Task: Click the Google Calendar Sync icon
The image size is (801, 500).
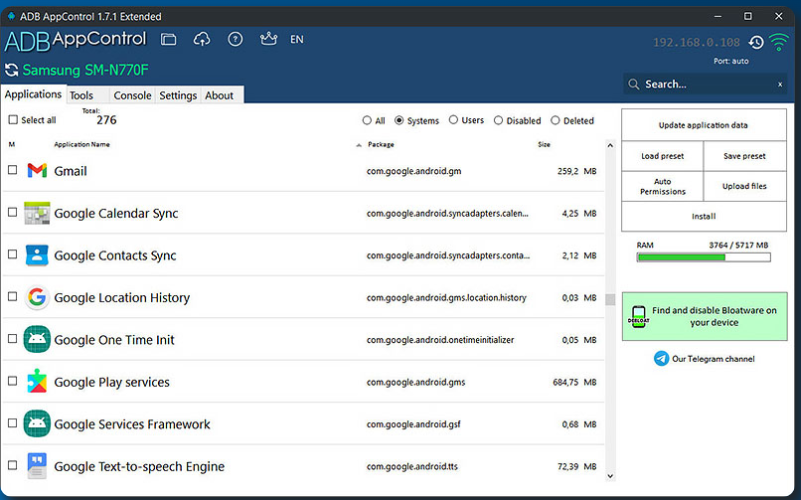Action: [x=37, y=213]
